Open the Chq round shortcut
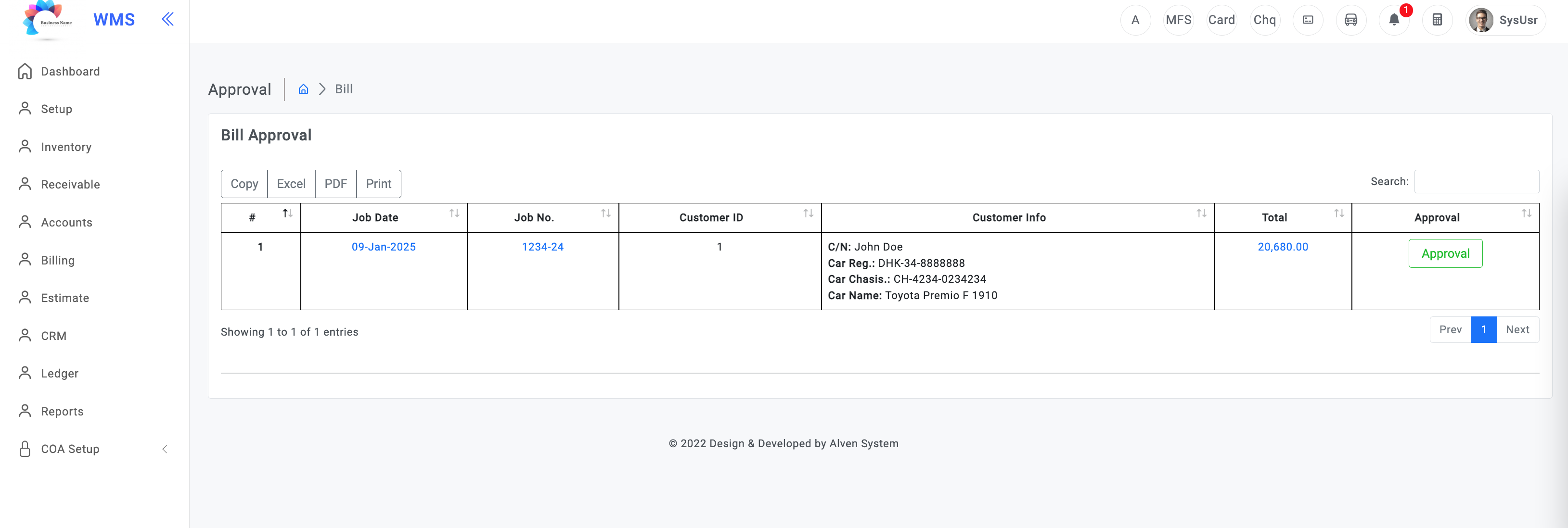The width and height of the screenshot is (1568, 528). [1264, 20]
